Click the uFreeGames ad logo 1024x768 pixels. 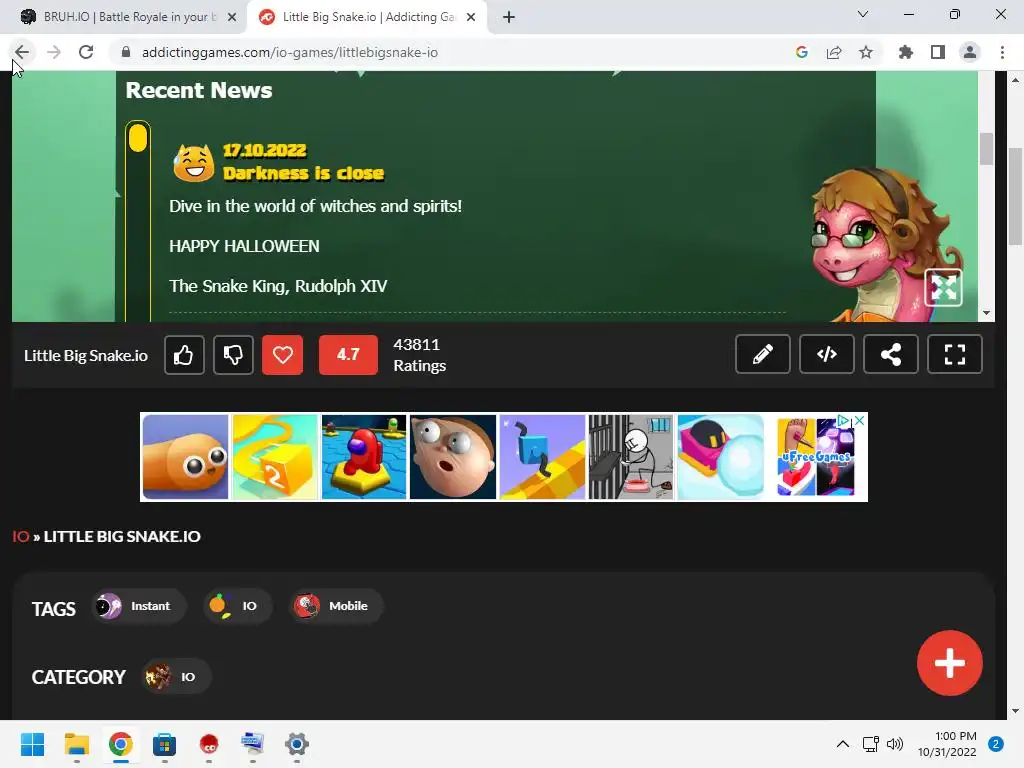[816, 457]
